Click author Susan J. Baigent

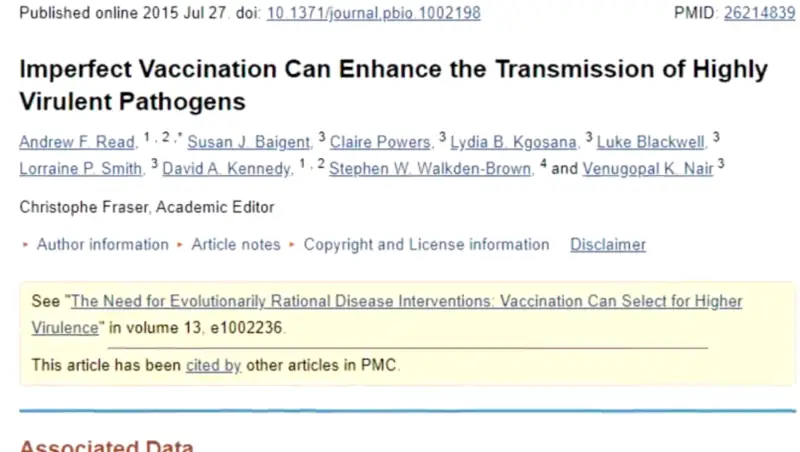(x=250, y=142)
